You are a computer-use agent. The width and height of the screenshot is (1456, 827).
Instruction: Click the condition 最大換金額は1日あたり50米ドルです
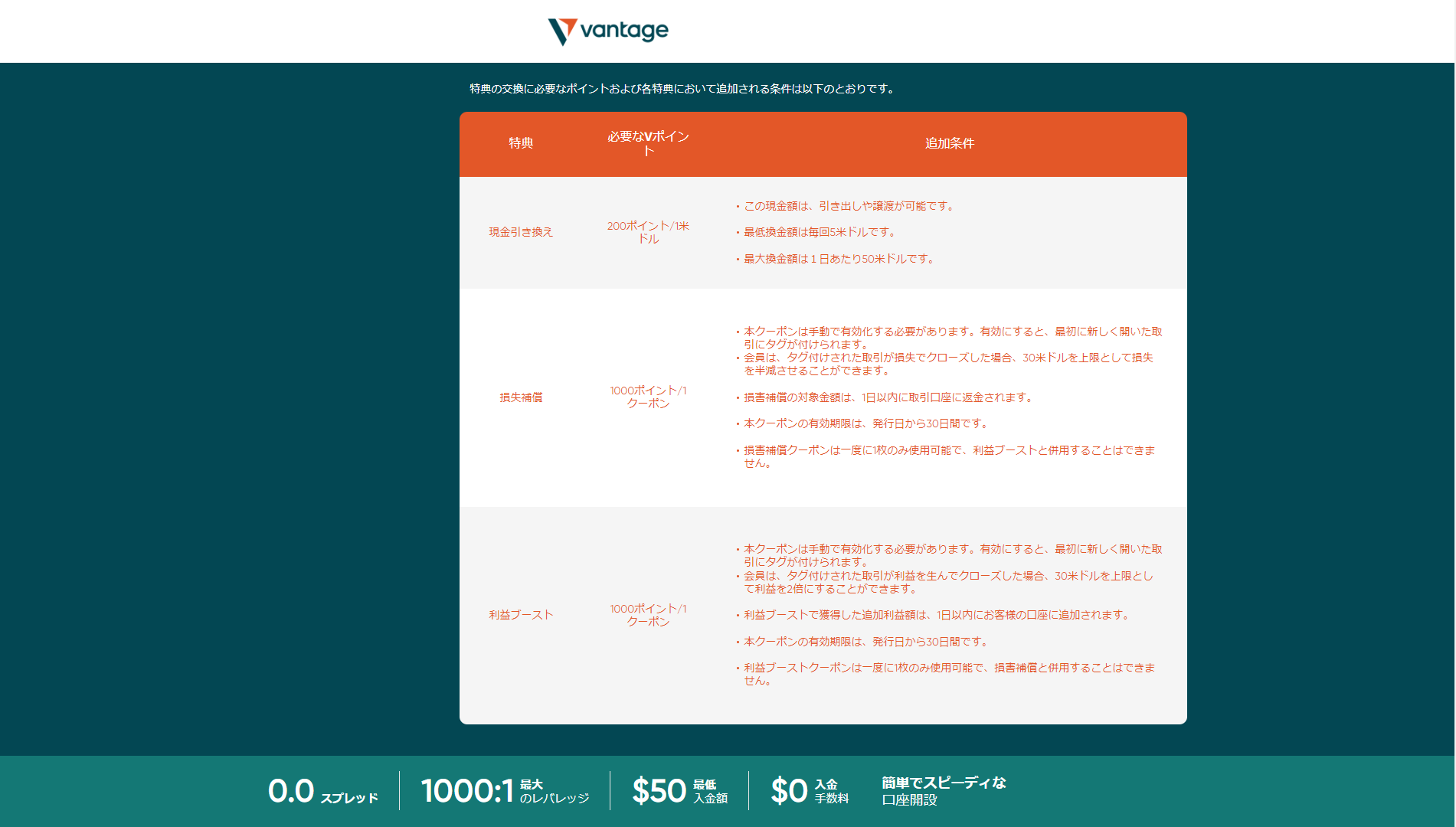839,259
